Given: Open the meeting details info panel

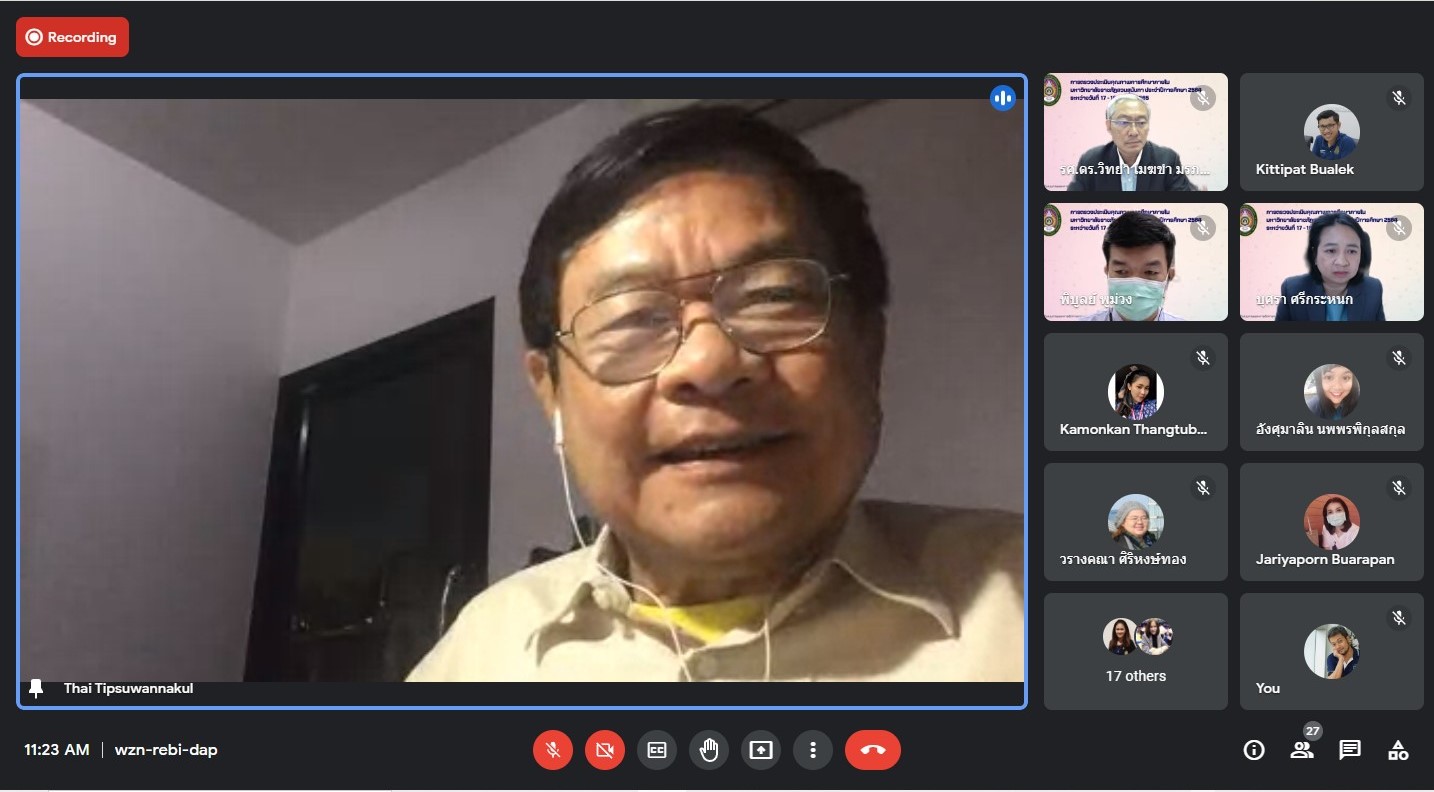Looking at the screenshot, I should (x=1254, y=750).
